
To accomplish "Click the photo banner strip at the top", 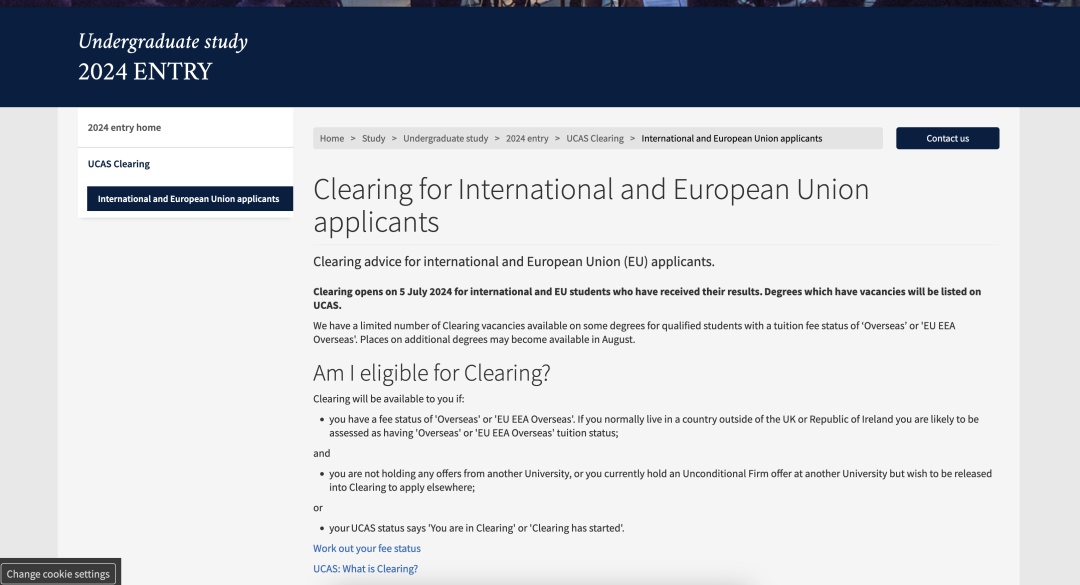I will 540,3.
